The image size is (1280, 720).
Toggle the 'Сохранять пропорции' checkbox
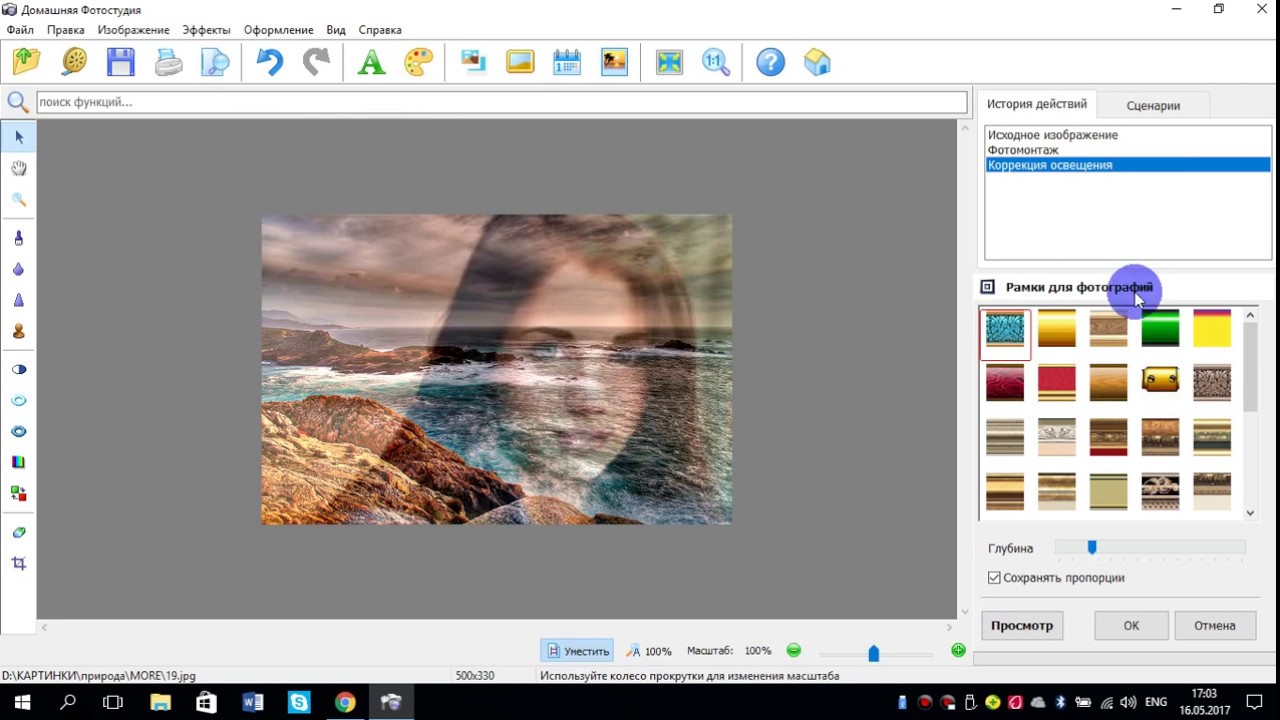[x=994, y=578]
